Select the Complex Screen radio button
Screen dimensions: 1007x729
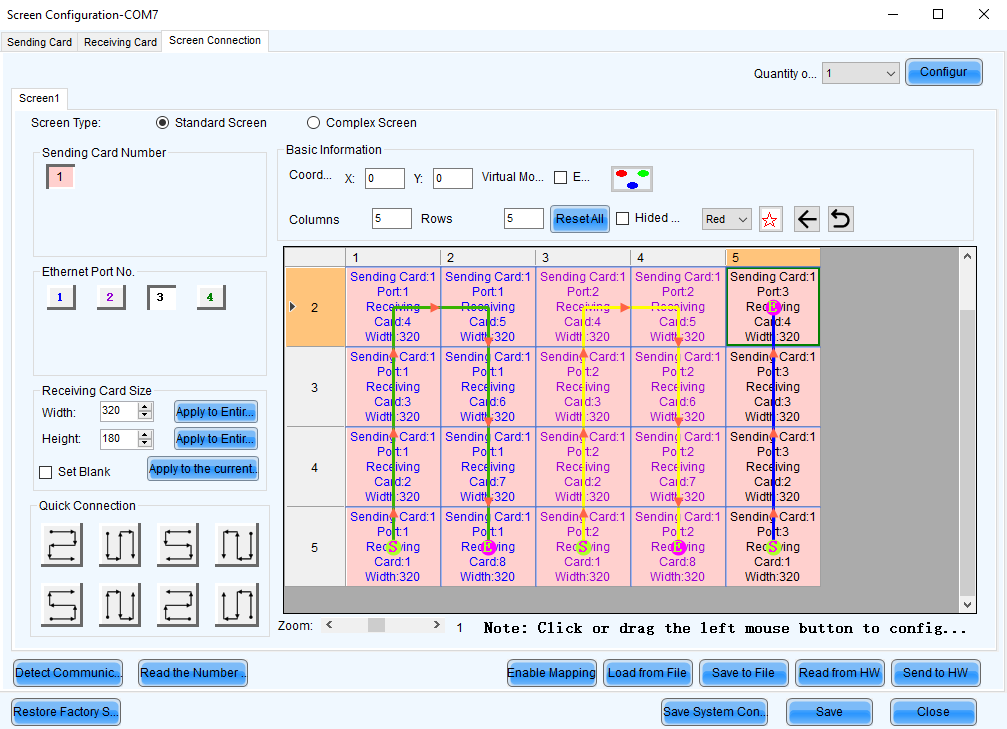314,123
